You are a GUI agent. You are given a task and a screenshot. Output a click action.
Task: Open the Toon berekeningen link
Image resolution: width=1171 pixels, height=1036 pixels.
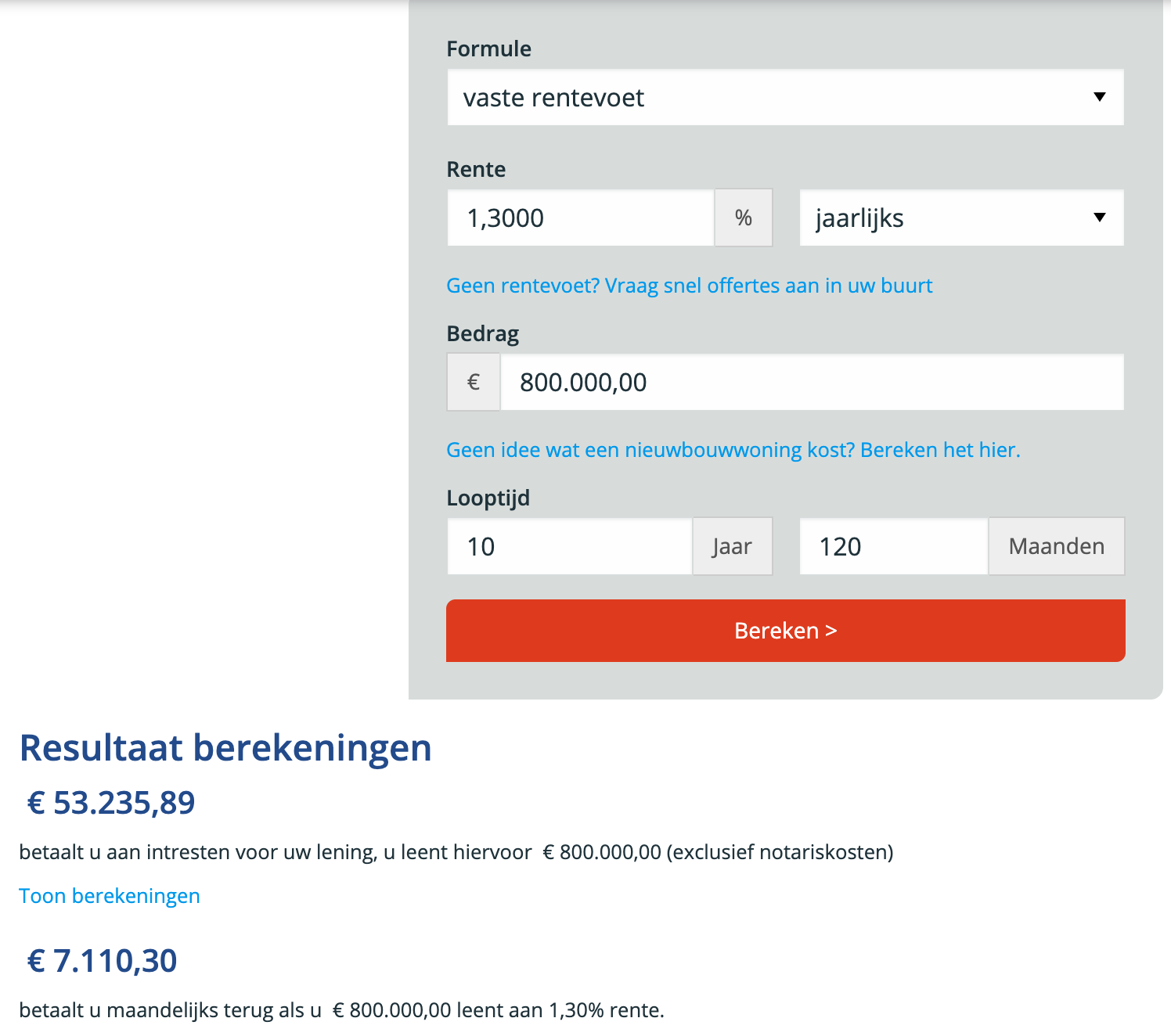click(110, 896)
